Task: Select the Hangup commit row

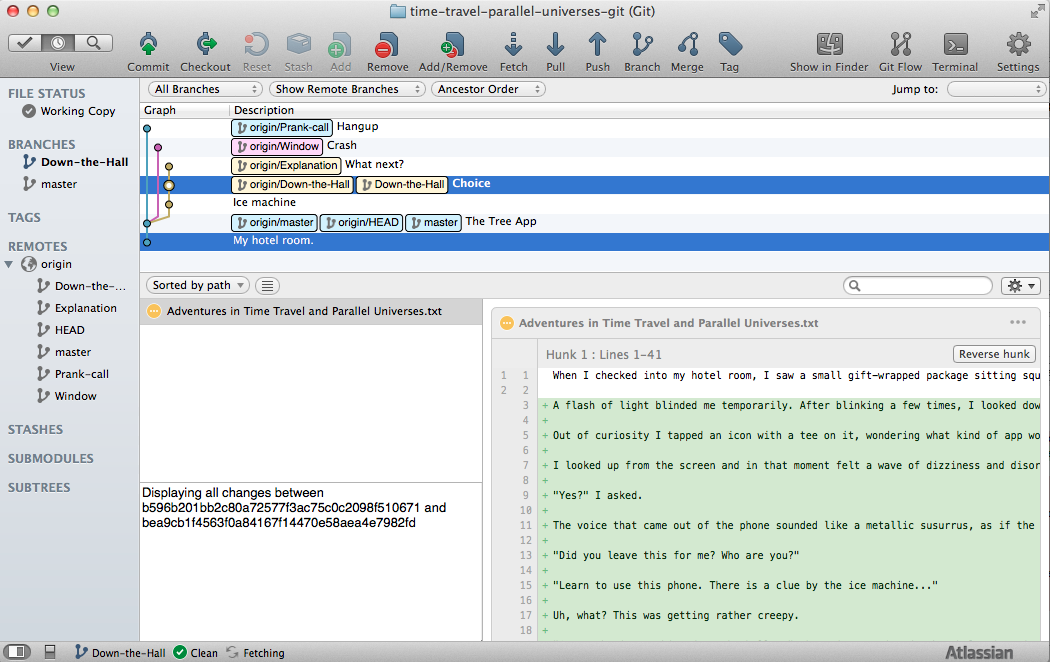Action: pos(595,127)
